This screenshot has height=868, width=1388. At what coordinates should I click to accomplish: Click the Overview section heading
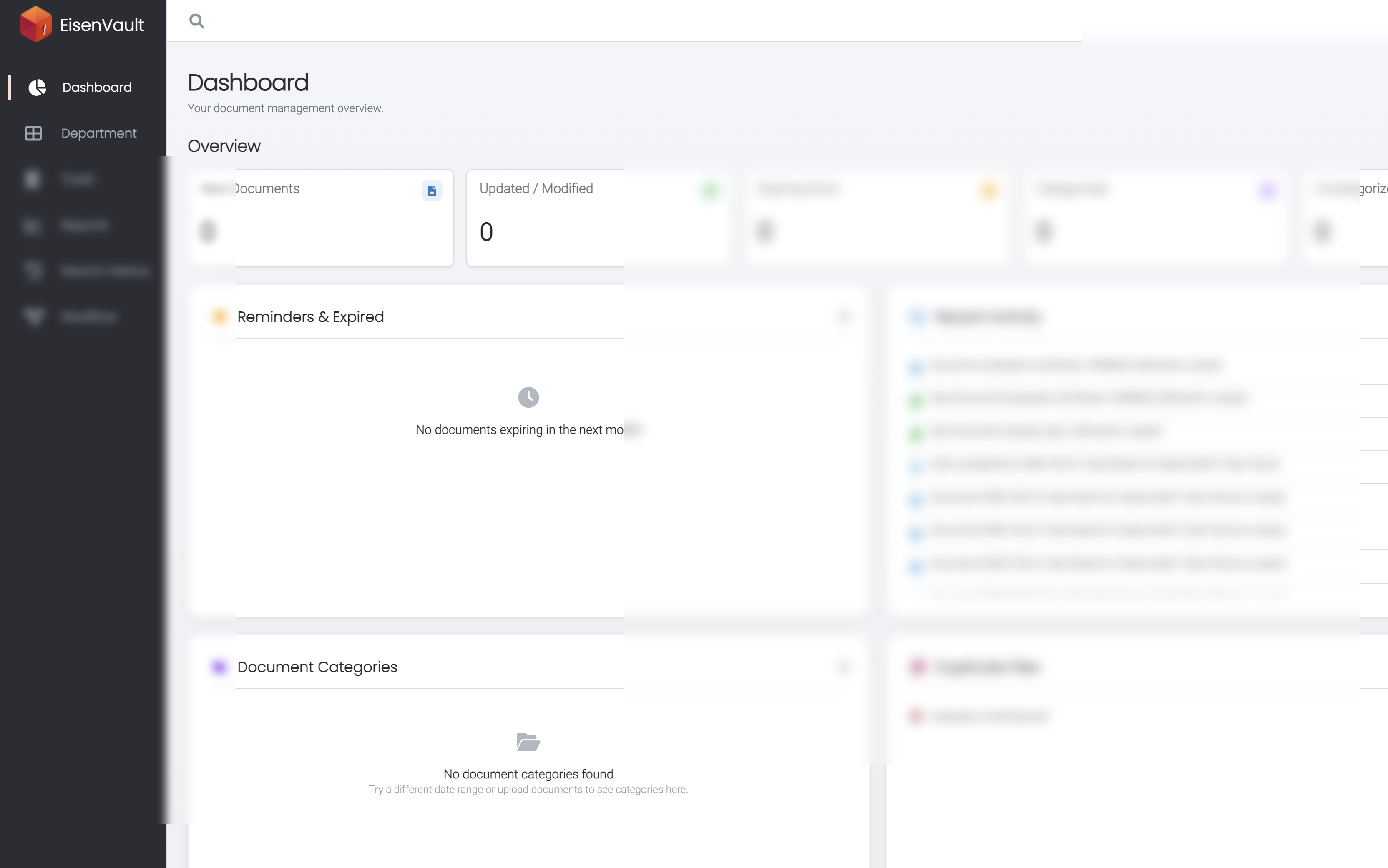224,146
